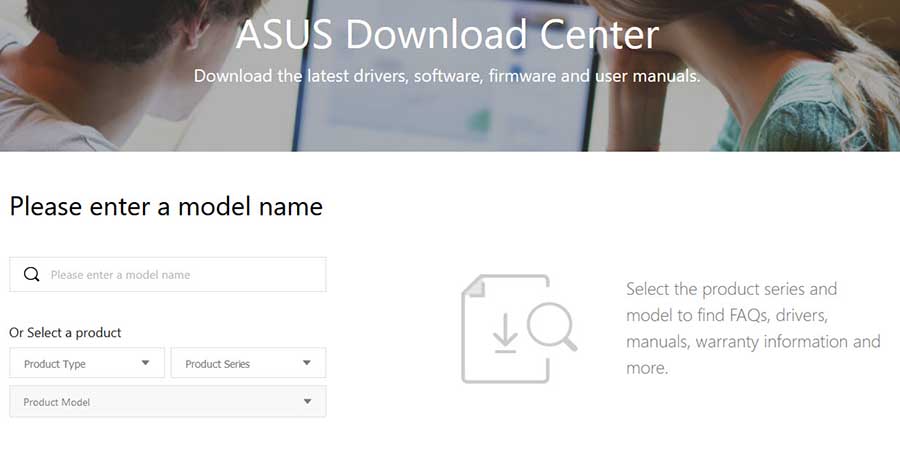Open the Product Model dropdown

tap(168, 402)
